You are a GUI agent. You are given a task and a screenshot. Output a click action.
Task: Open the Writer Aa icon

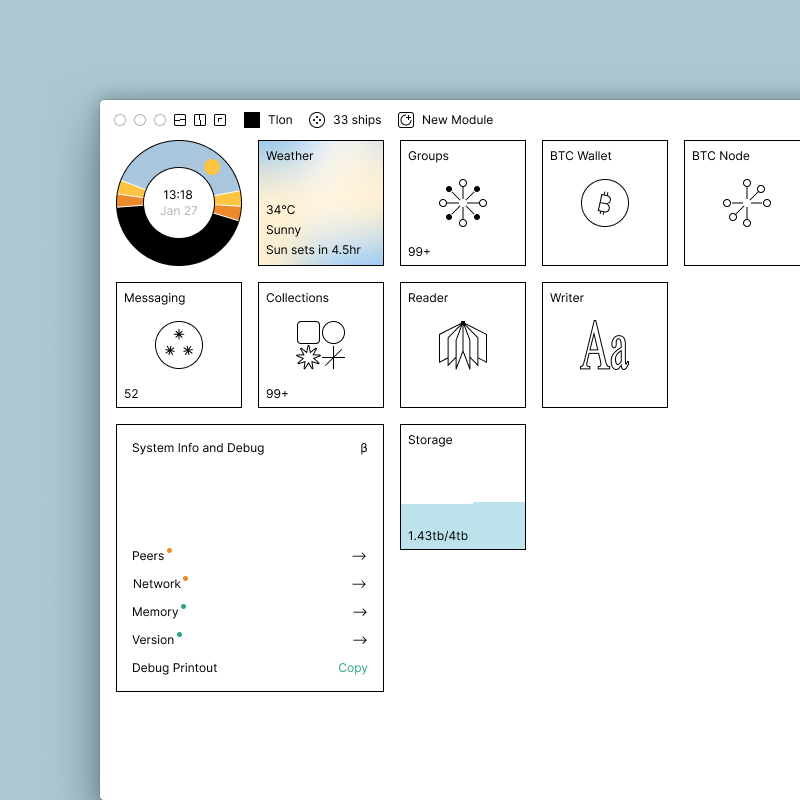pos(605,345)
